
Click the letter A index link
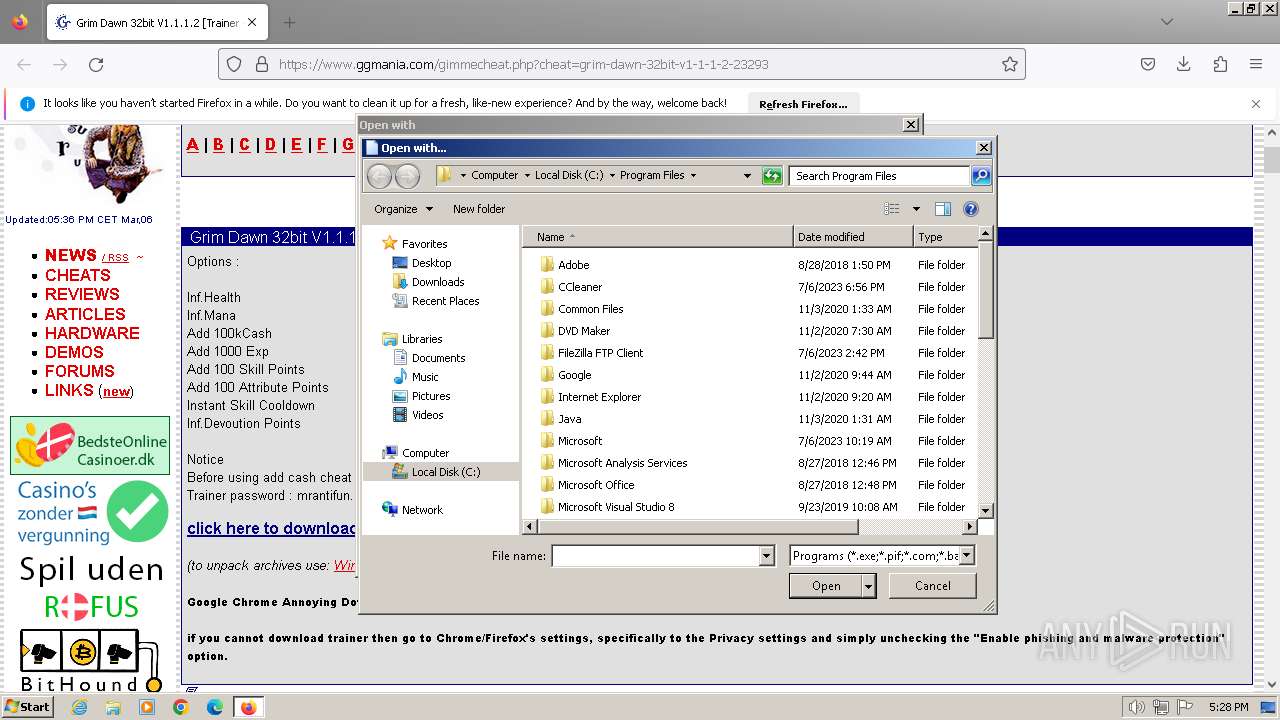(193, 145)
